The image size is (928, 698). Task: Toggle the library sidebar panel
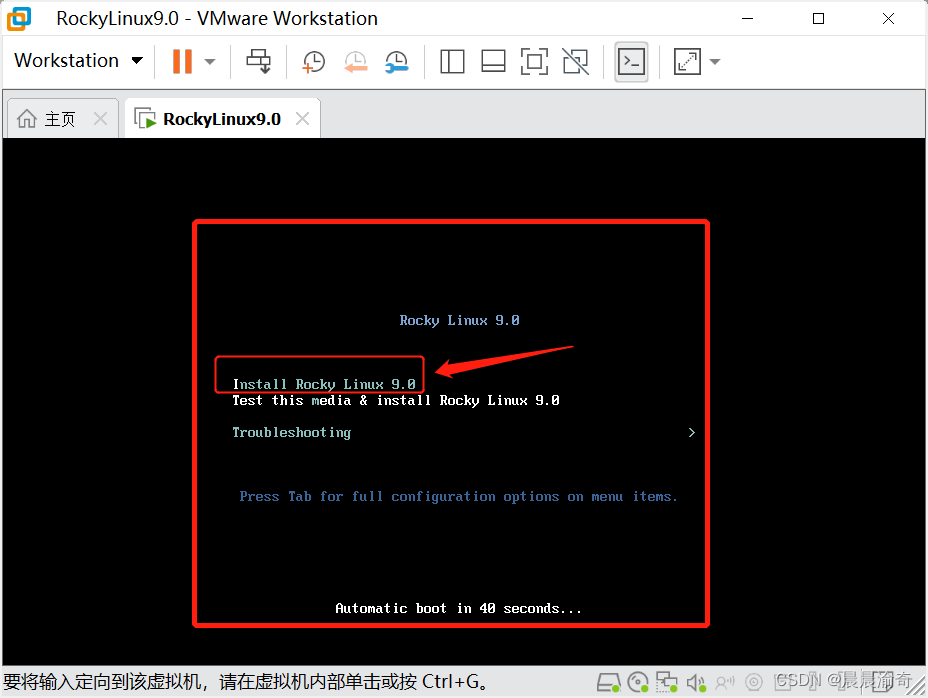point(452,62)
